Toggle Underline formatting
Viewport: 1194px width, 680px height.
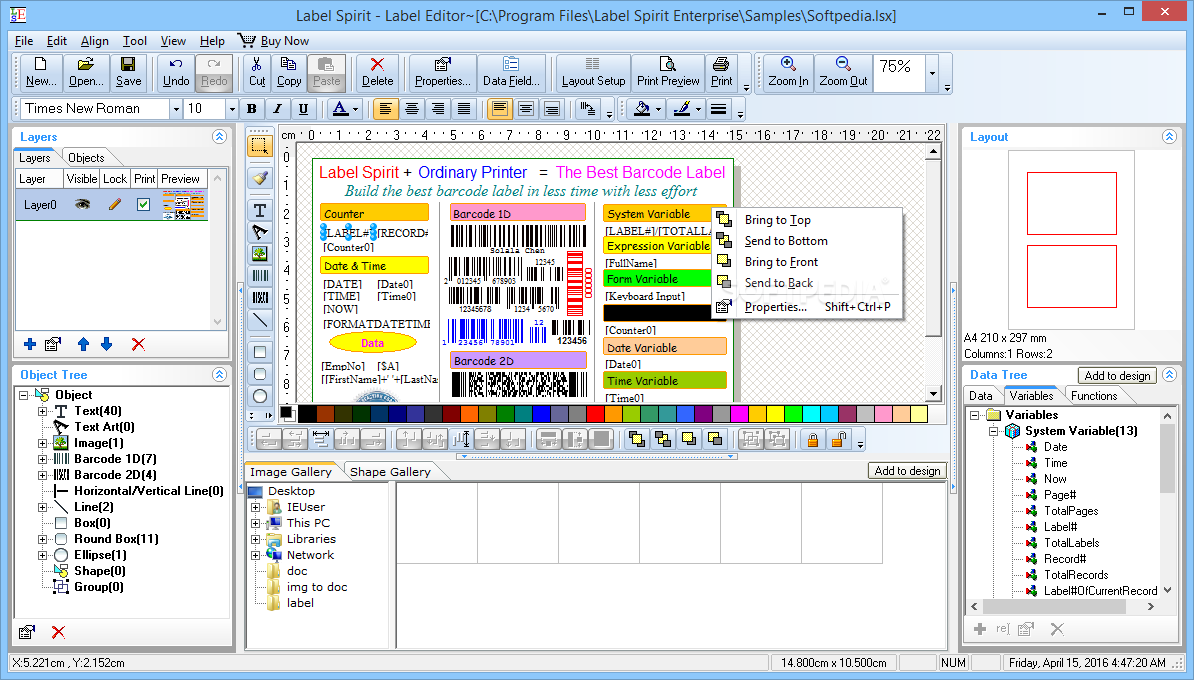(303, 109)
